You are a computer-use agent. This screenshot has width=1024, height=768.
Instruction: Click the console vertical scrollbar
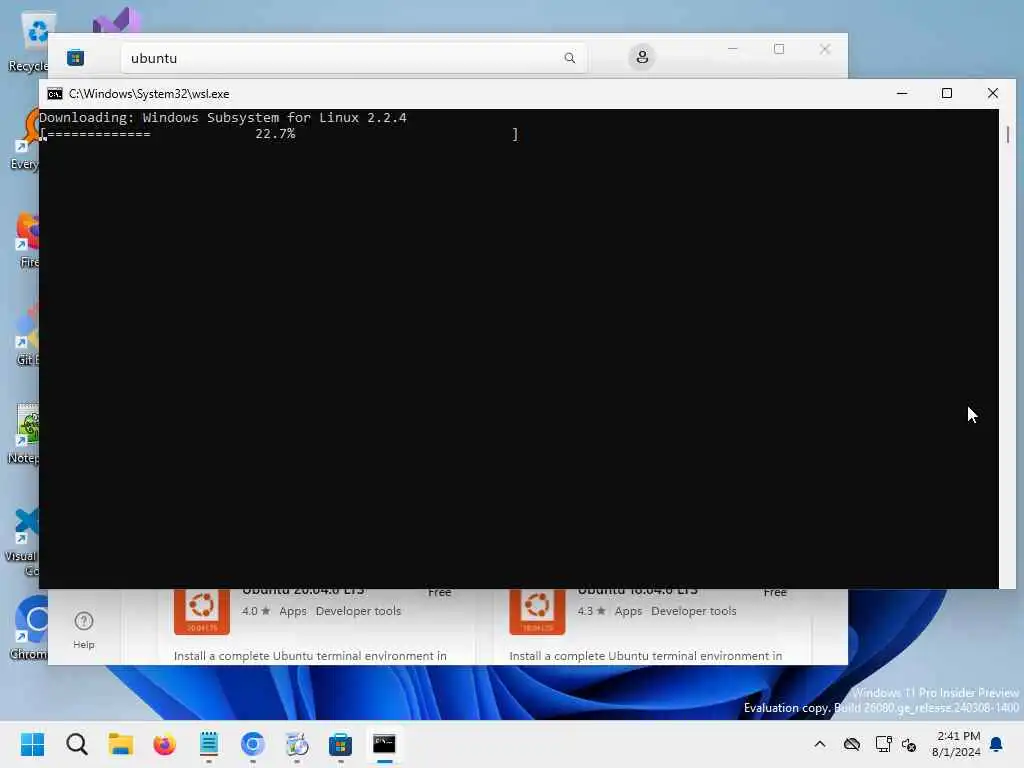click(x=1008, y=349)
